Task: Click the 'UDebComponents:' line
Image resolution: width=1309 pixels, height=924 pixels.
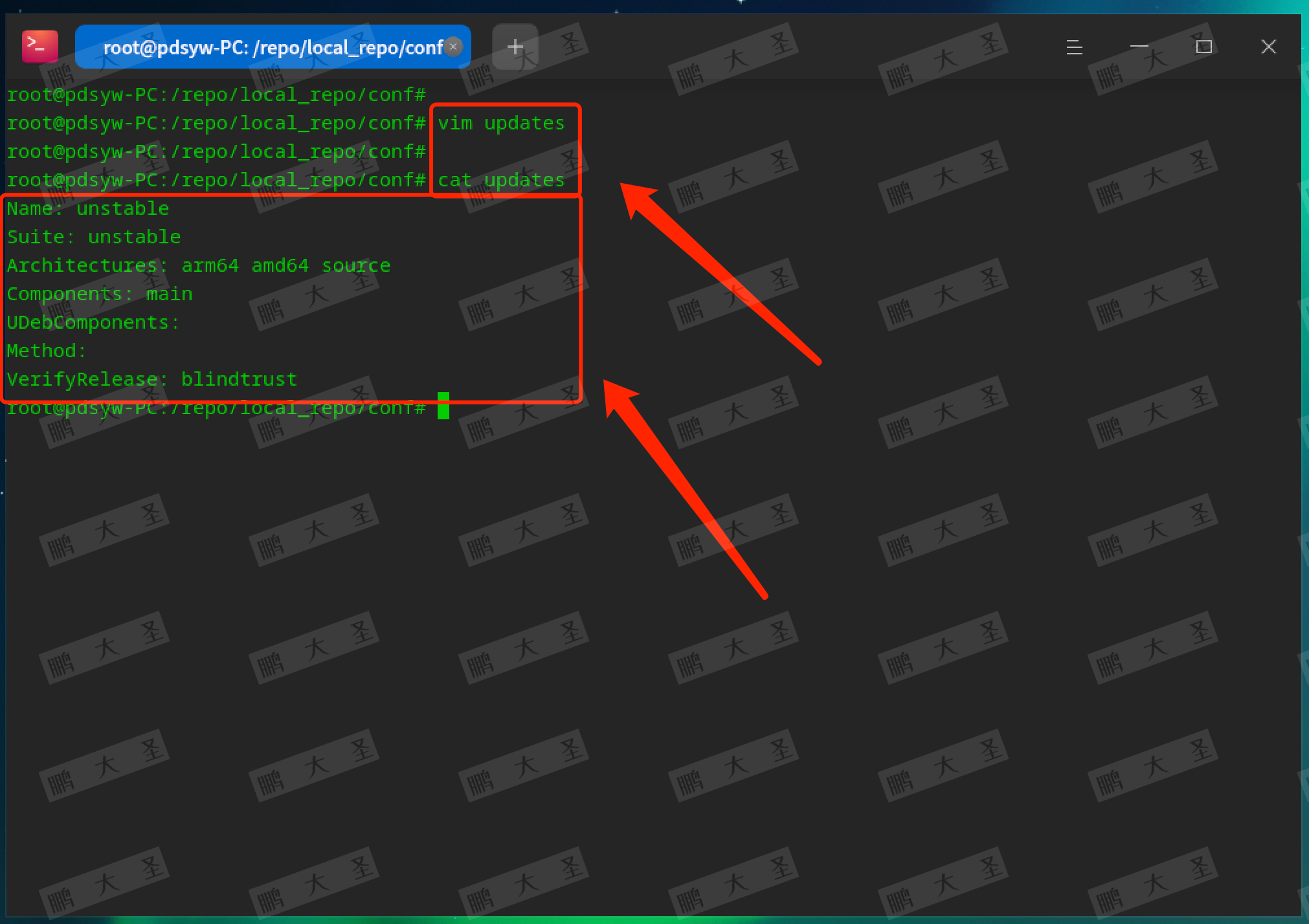Action: 93,322
